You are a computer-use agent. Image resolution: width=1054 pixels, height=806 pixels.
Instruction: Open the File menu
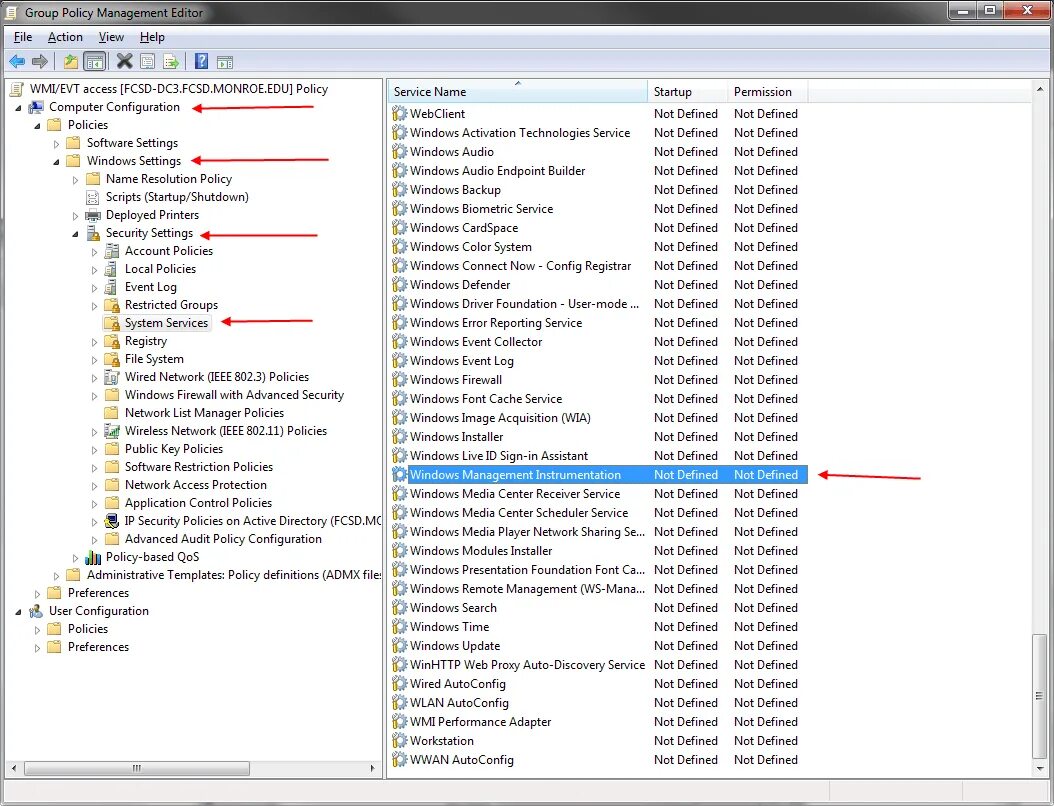coord(23,37)
